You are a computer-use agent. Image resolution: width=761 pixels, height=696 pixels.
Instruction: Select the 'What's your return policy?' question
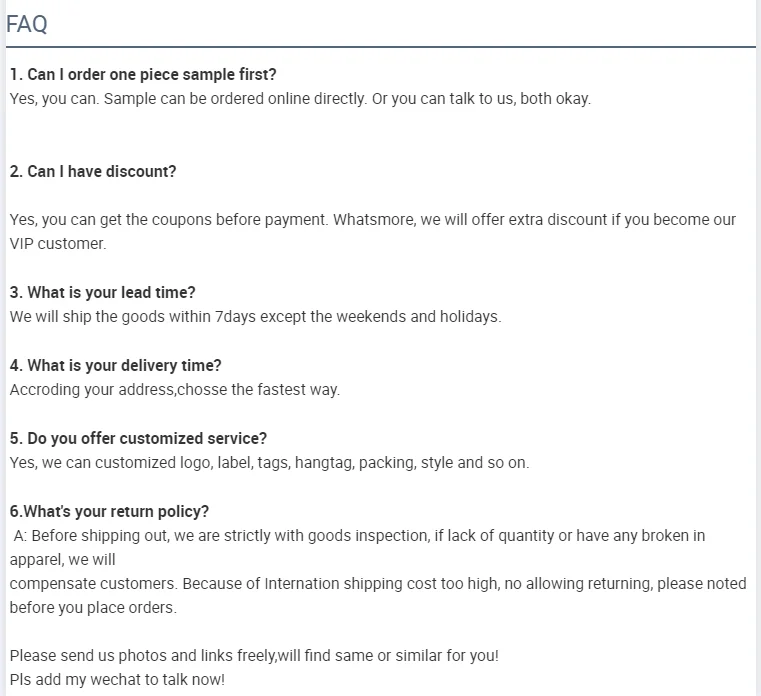point(110,512)
